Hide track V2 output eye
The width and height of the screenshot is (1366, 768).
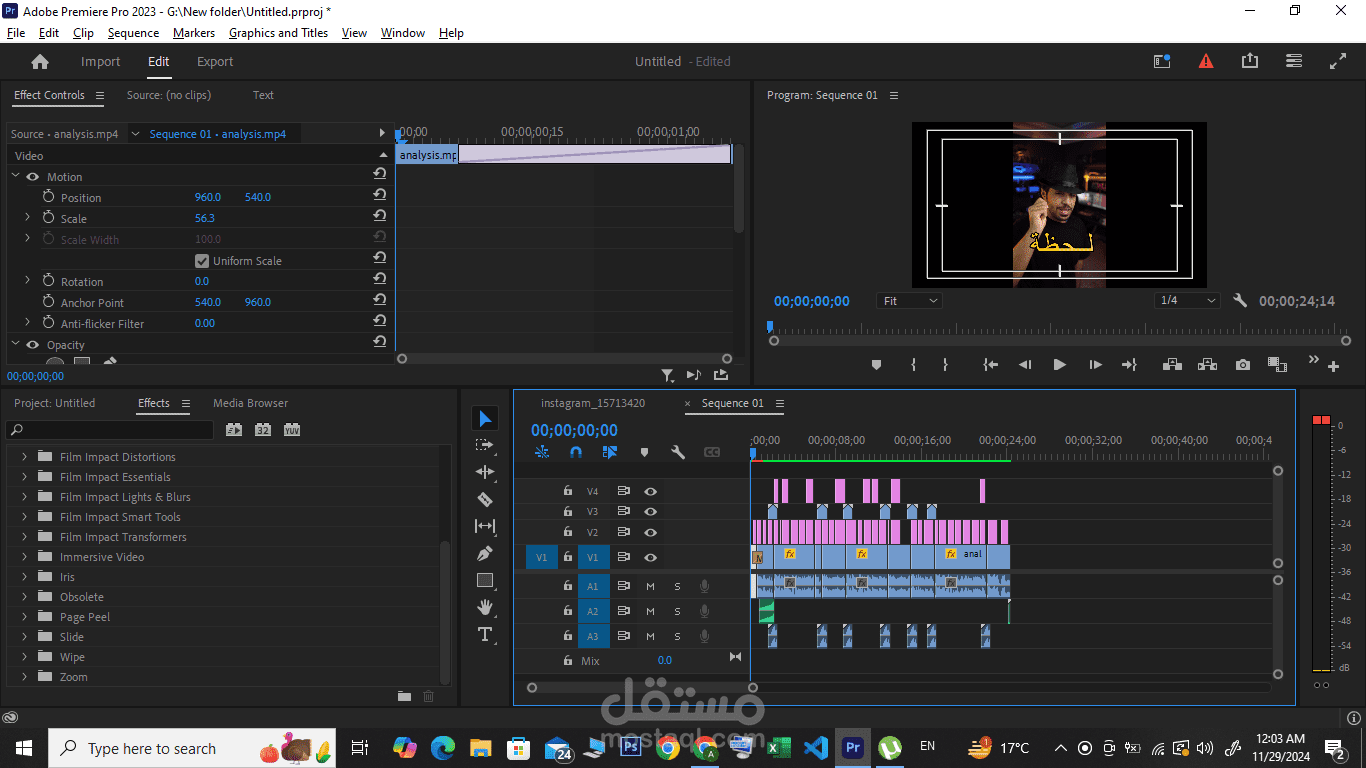coord(651,532)
